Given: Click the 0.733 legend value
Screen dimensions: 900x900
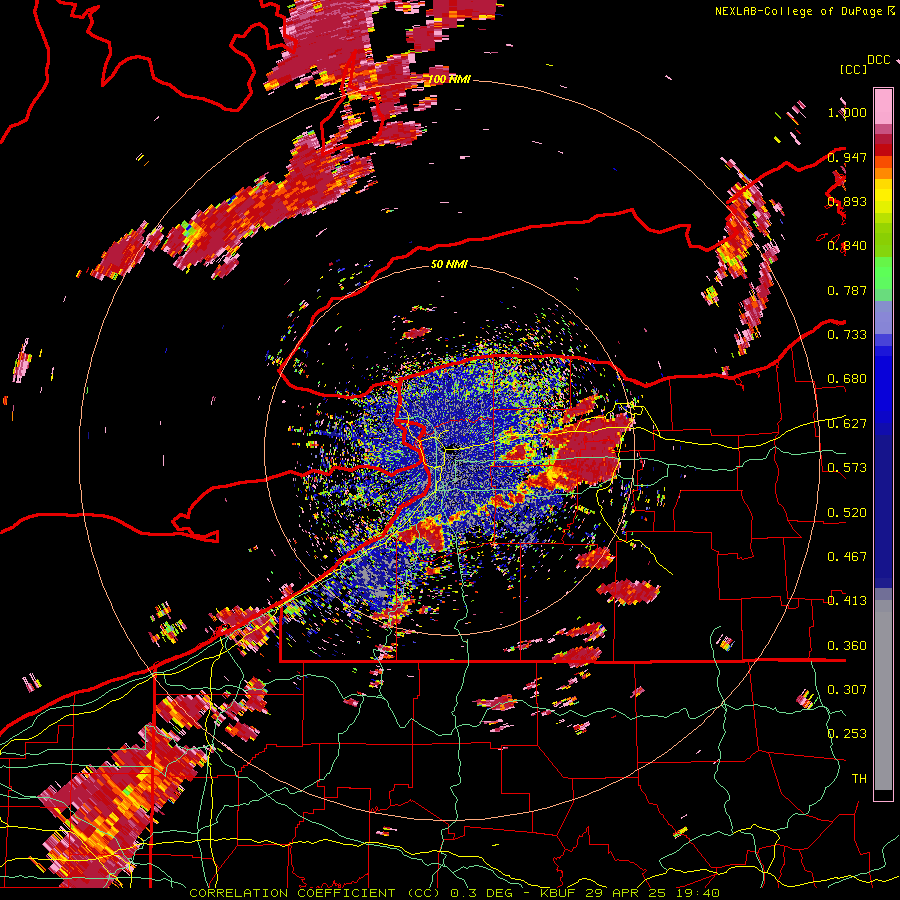Looking at the screenshot, I should pyautogui.click(x=847, y=335).
